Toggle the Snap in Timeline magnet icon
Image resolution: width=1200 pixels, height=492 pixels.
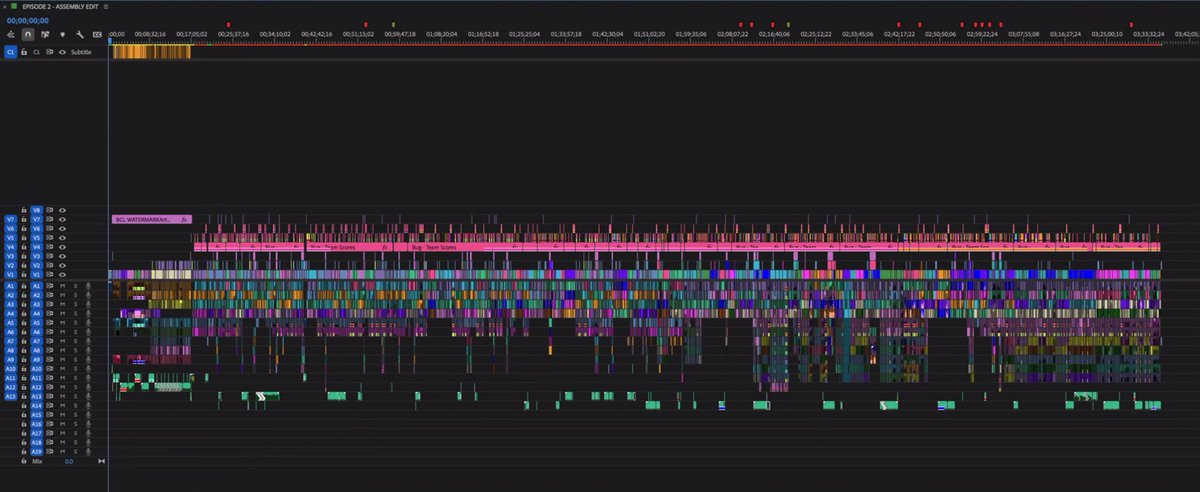28,34
